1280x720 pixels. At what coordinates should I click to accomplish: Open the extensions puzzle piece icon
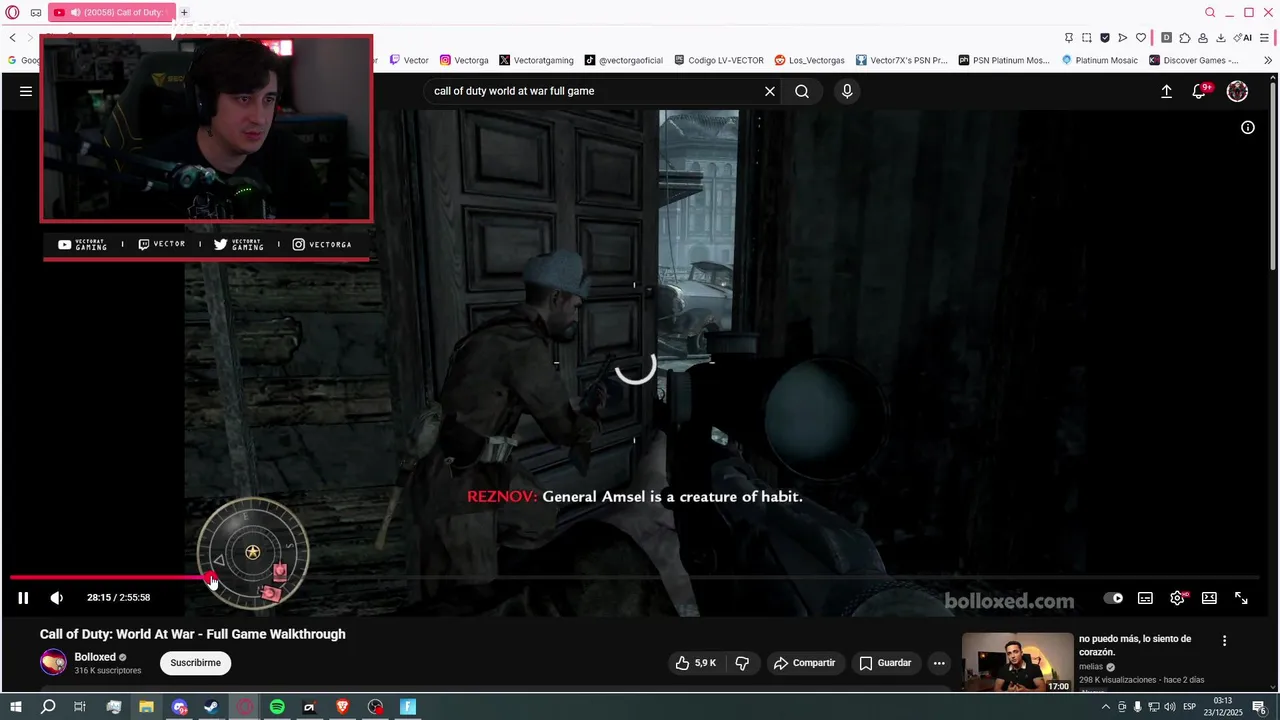[x=1185, y=38]
